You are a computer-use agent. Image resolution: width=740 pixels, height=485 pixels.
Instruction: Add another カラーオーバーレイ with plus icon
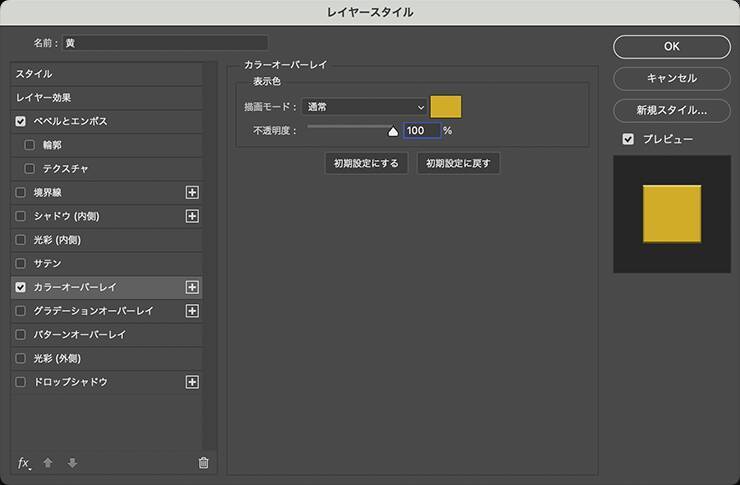tap(192, 287)
